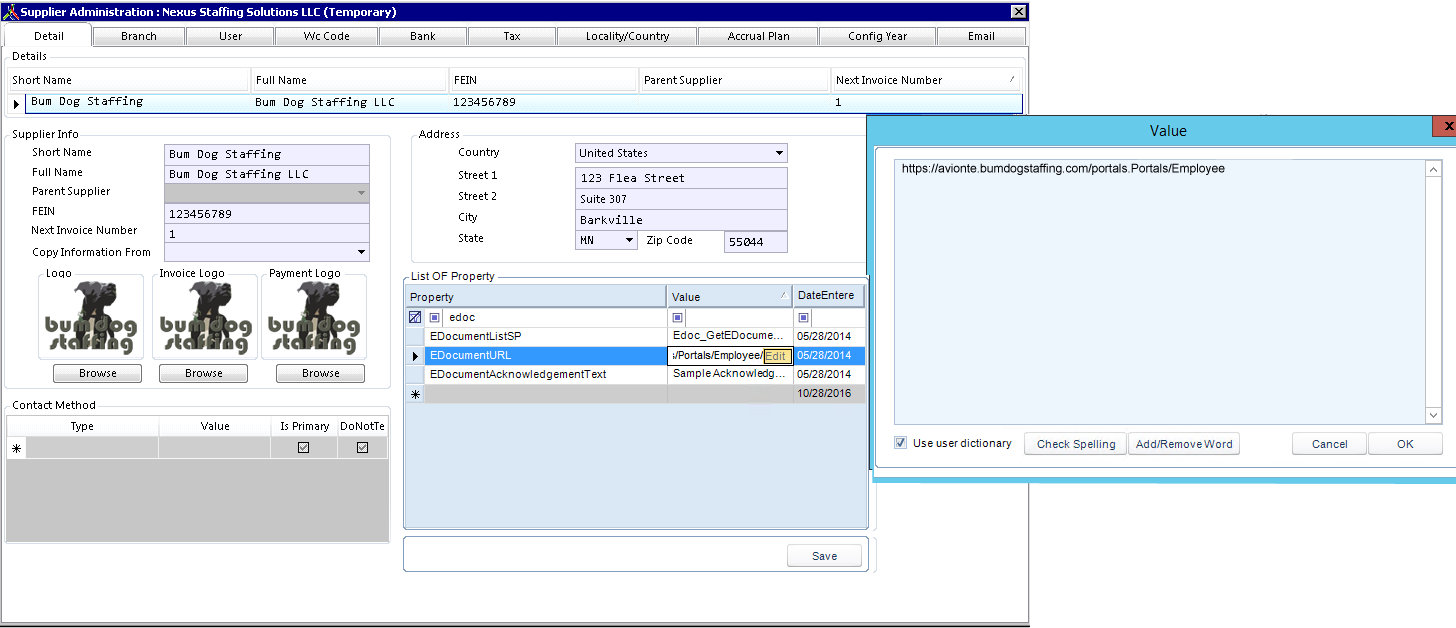Click the Full Name input field

pyautogui.click(x=267, y=174)
